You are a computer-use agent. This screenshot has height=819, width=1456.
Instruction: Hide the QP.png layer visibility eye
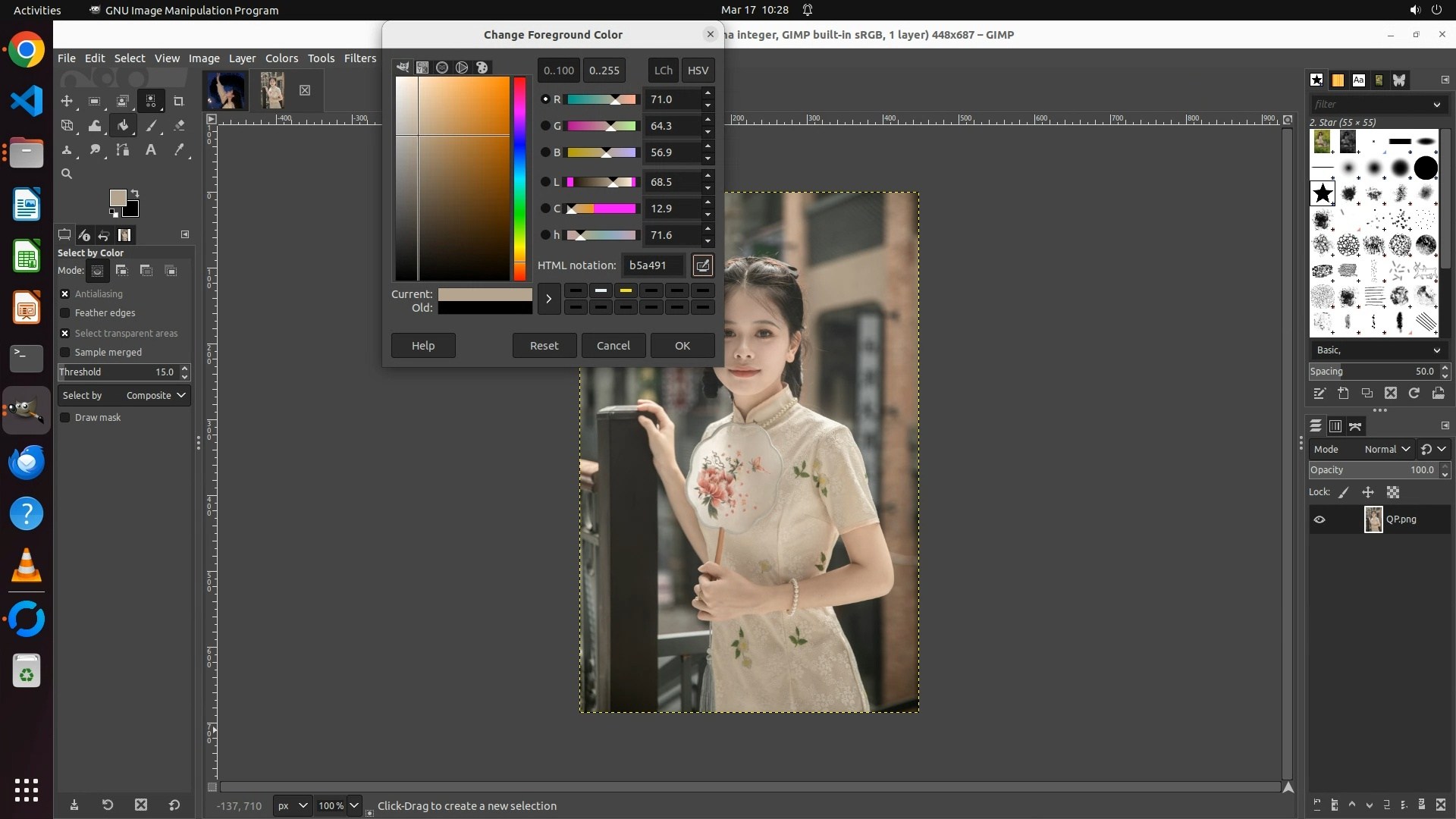(x=1319, y=519)
